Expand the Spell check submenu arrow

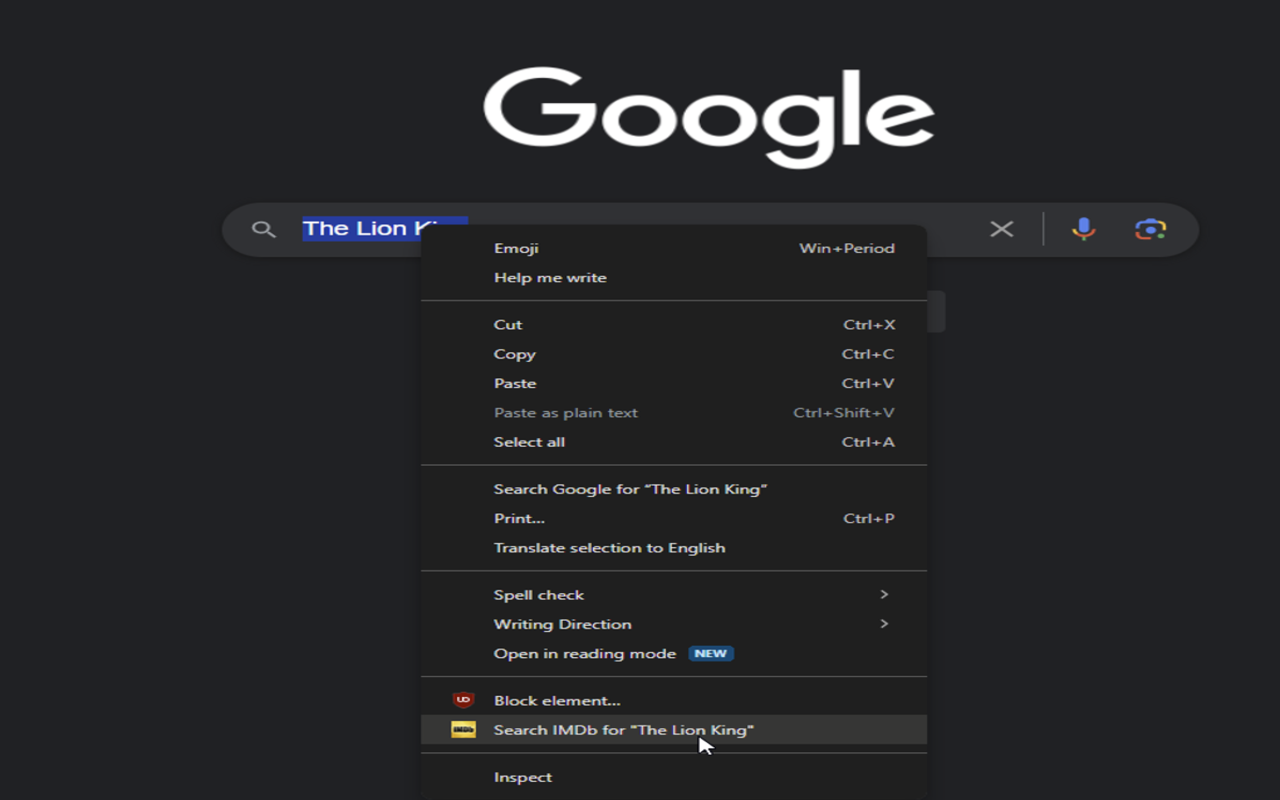coord(884,594)
